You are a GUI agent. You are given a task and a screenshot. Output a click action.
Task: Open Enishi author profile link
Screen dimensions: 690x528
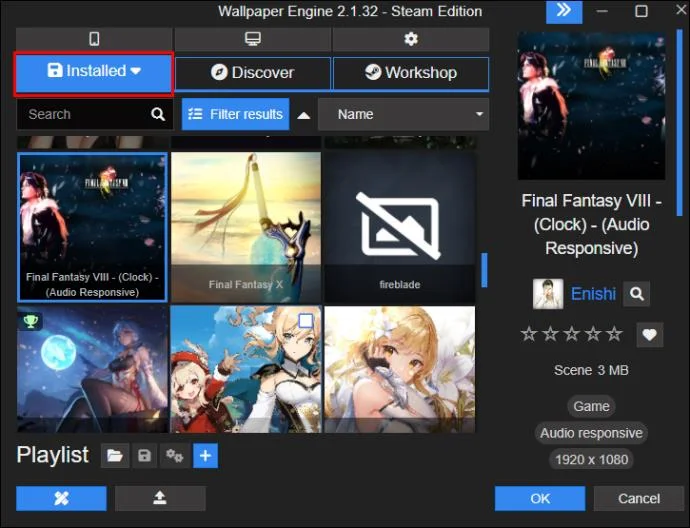tap(593, 293)
